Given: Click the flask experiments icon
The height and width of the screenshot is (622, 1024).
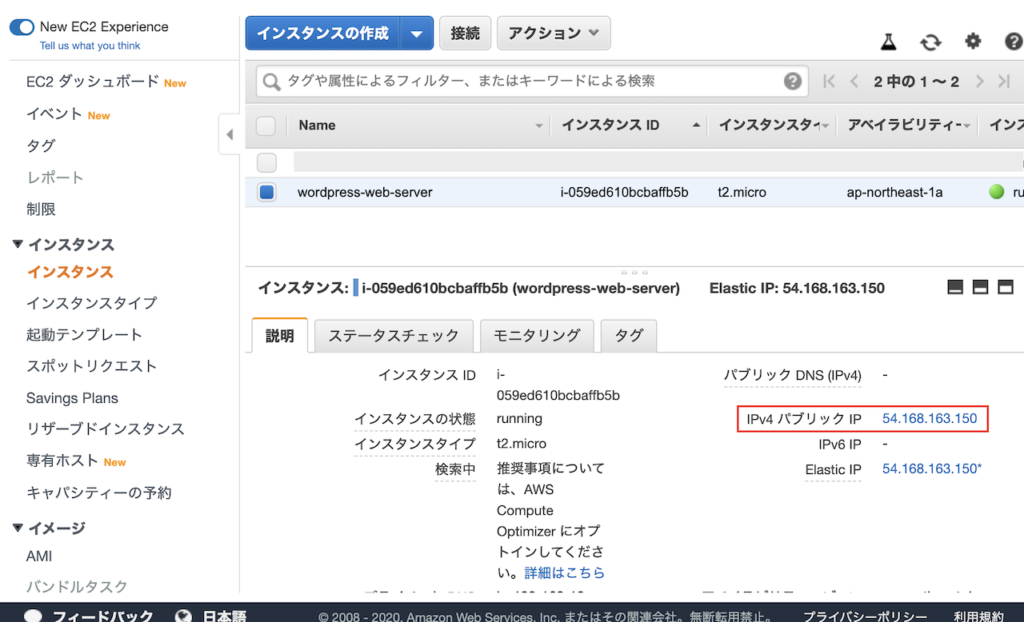Looking at the screenshot, I should click(x=888, y=41).
